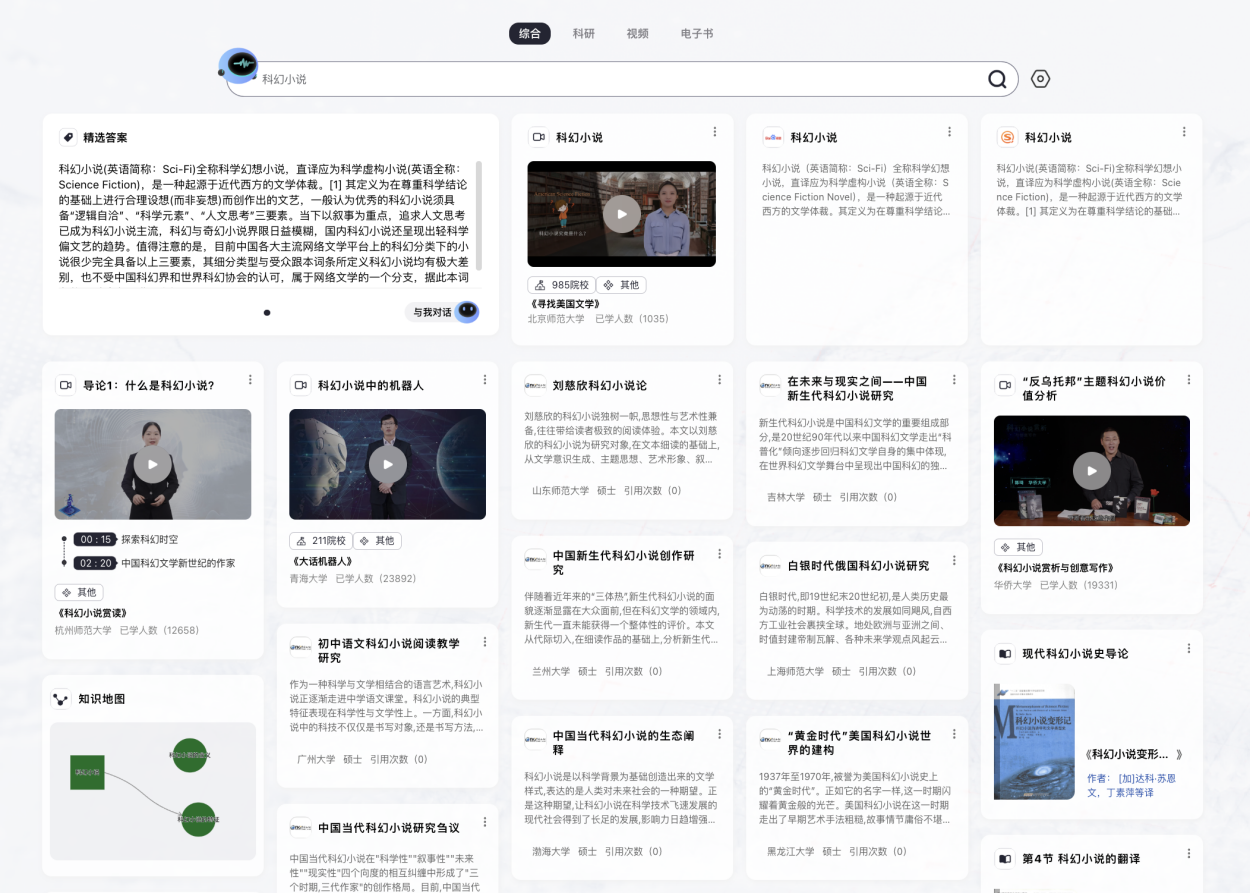Switch to the 视频 tab
This screenshot has height=893, width=1250.
(638, 34)
